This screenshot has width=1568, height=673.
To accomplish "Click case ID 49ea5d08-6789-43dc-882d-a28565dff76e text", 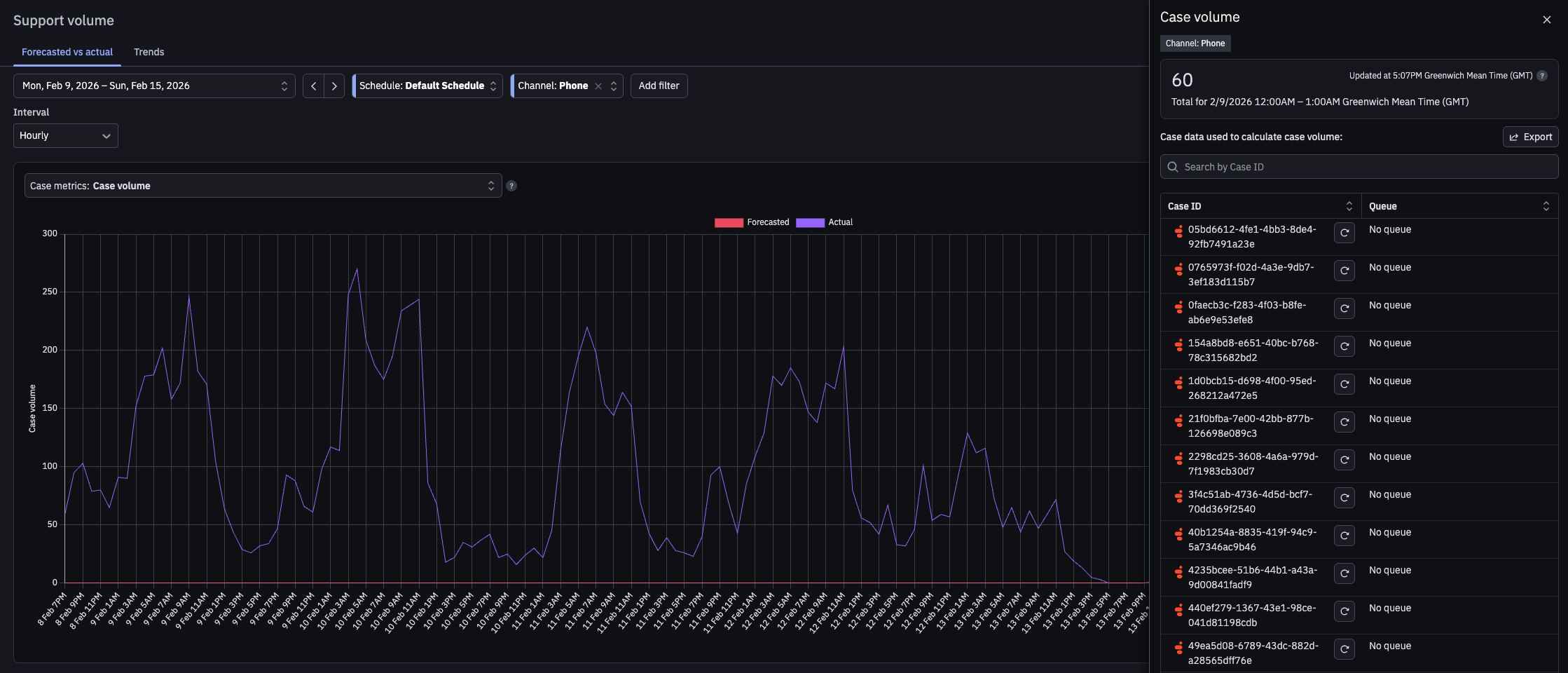I will pos(1253,653).
